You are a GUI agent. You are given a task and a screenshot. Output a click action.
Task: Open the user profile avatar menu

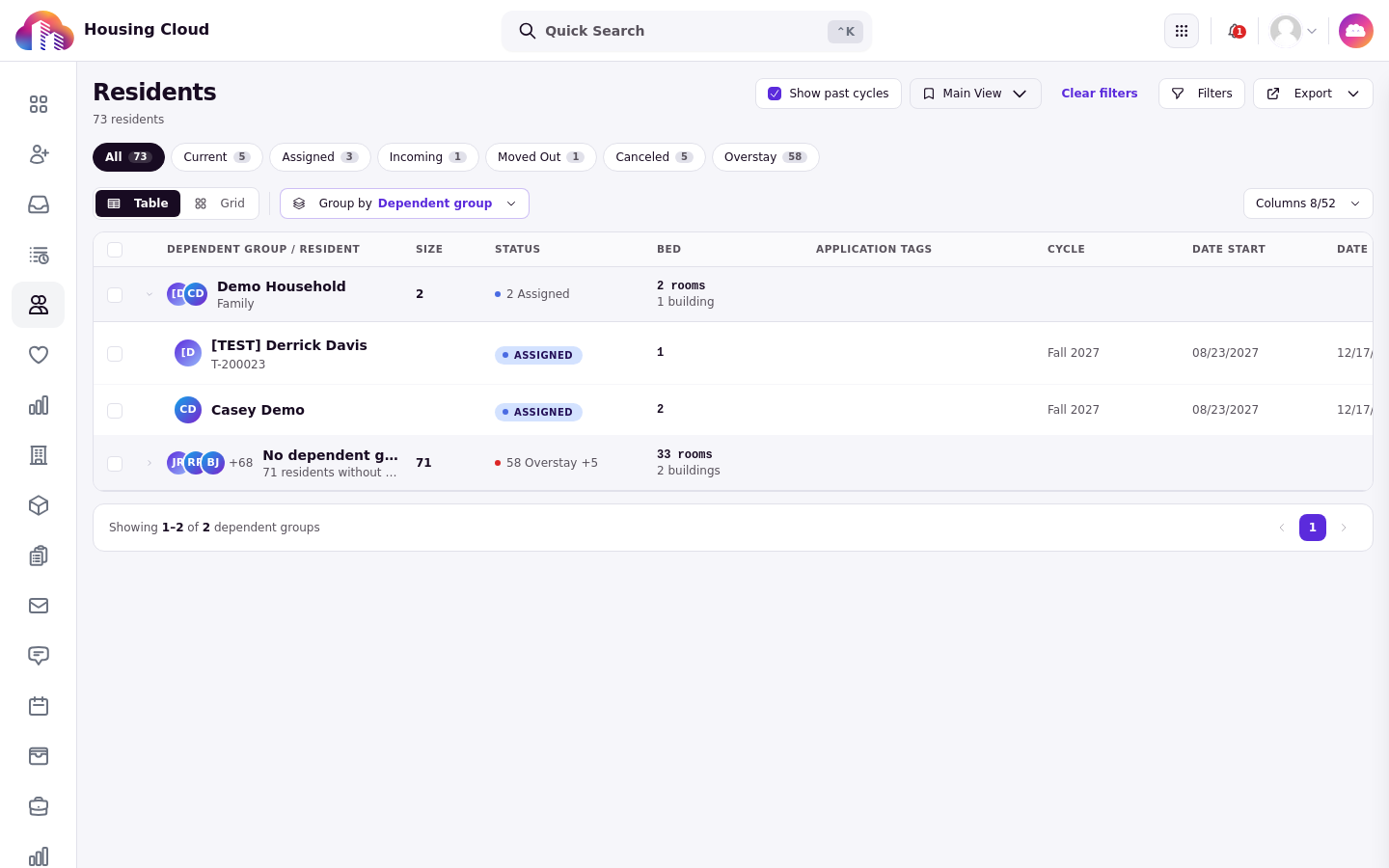tap(1294, 31)
